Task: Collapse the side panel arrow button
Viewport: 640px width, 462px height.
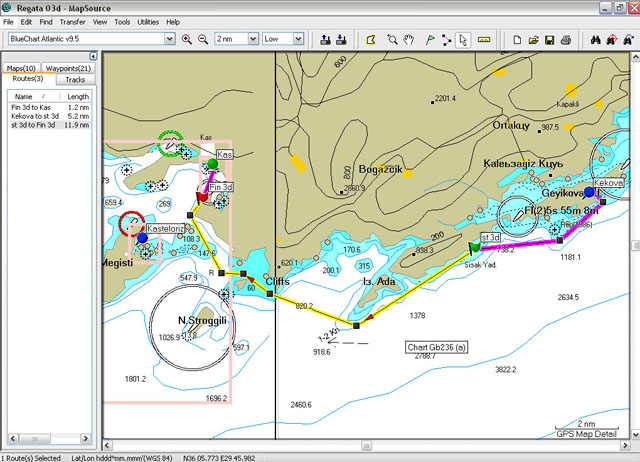Action: 93,56
